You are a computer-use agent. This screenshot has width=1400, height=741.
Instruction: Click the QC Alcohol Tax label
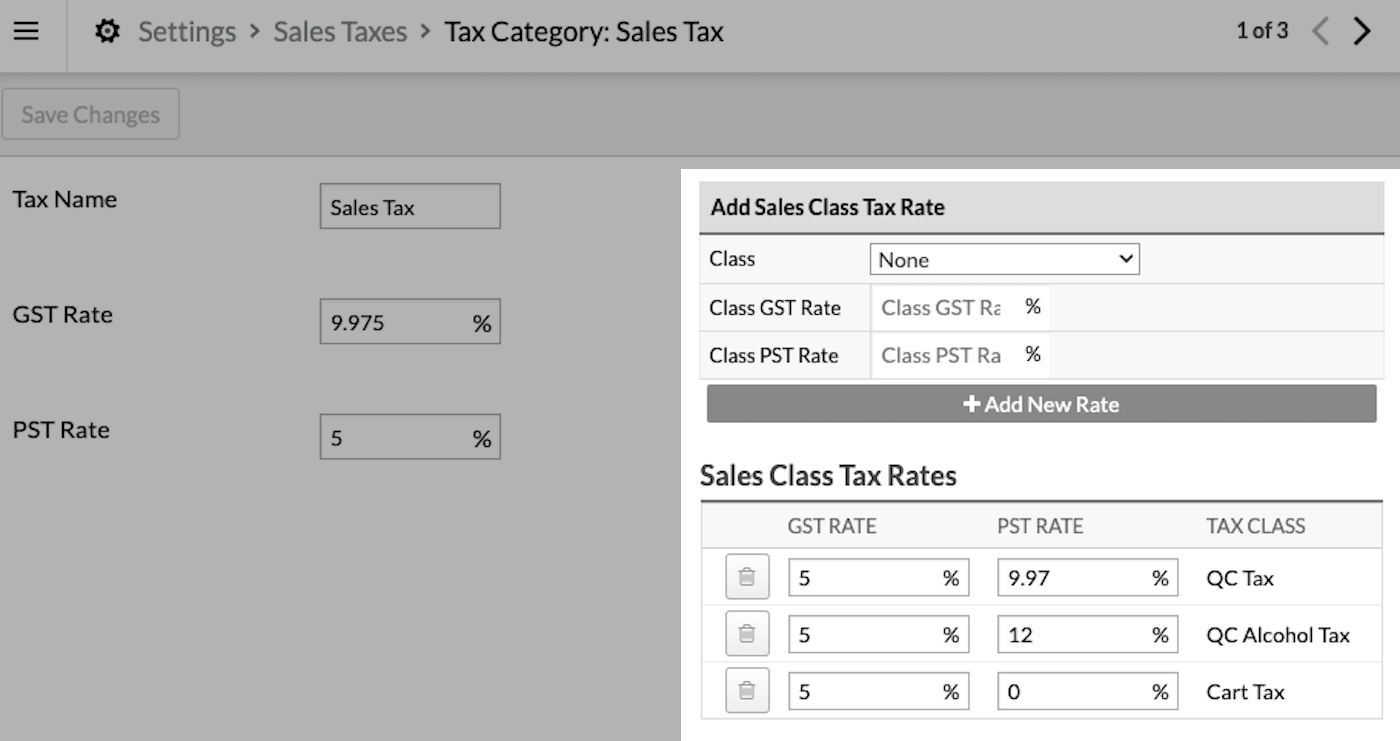tap(1278, 635)
